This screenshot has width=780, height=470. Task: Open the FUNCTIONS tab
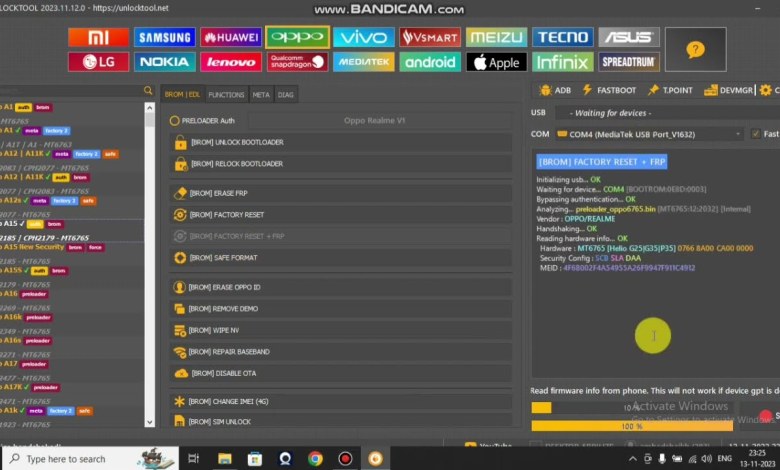tap(226, 94)
